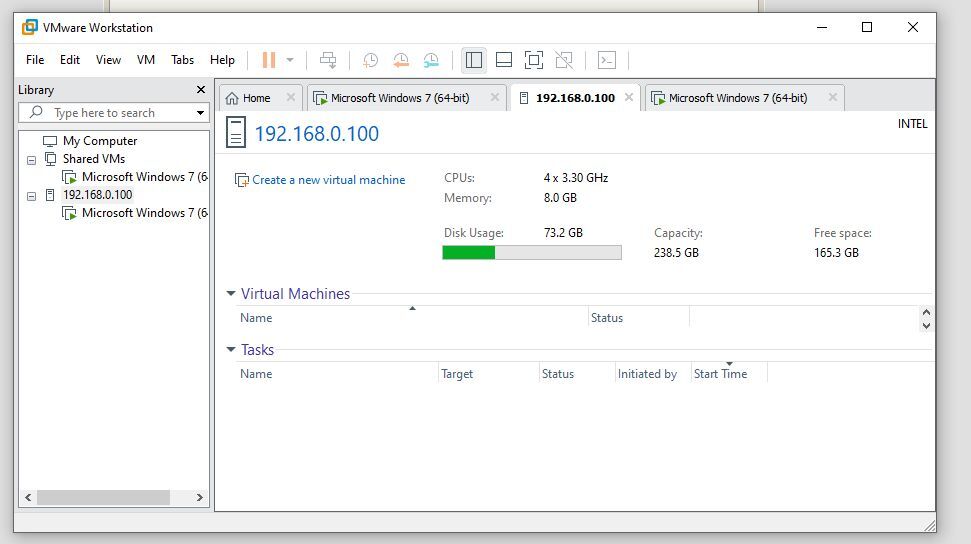Click the Unity mode toolbar icon
The height and width of the screenshot is (544, 971).
pos(564,60)
